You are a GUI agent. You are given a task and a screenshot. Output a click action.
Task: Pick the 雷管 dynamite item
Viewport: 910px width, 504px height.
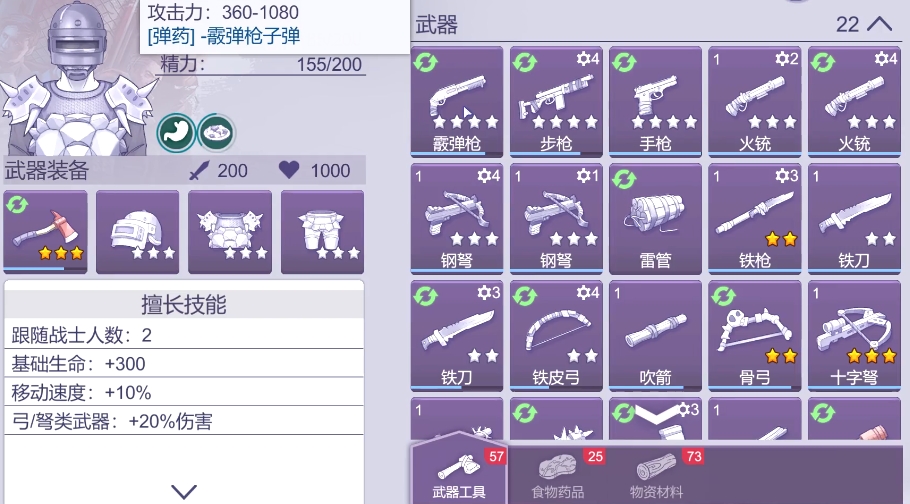point(655,219)
